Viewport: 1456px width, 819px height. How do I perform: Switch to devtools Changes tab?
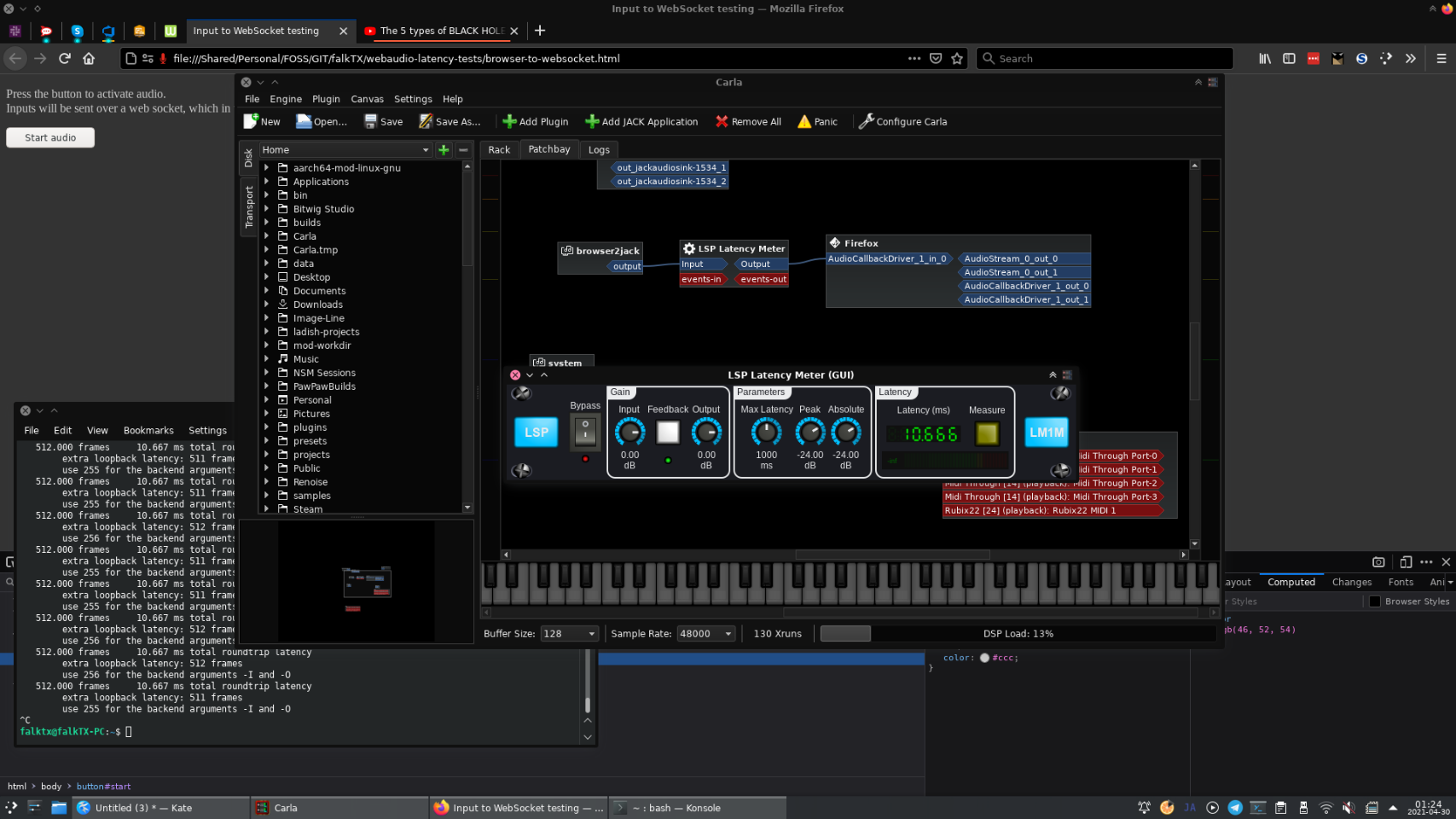pyautogui.click(x=1352, y=582)
